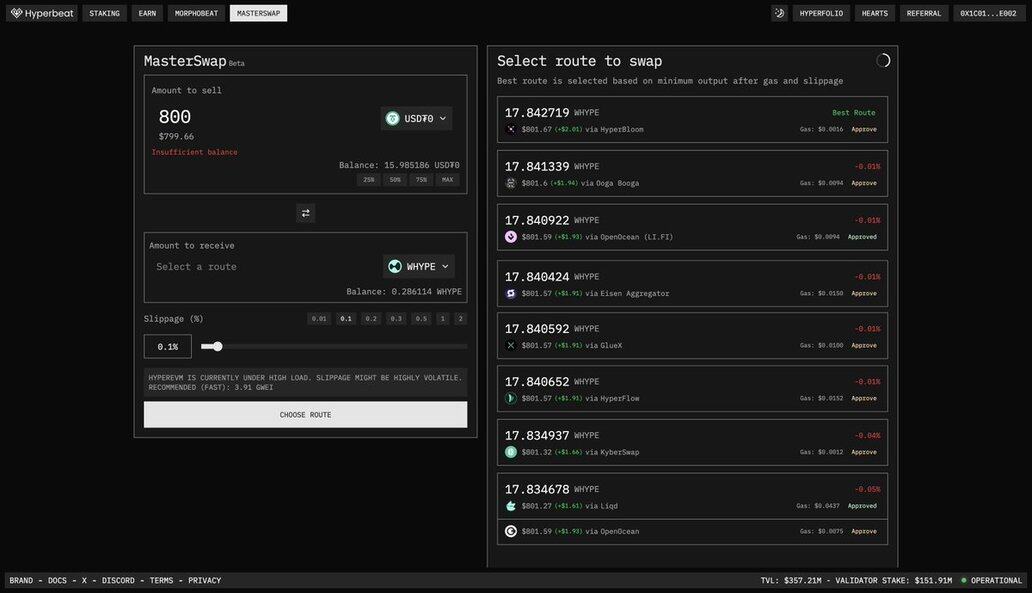Select the 0.1 slippage preset
Viewport: 1032px width, 593px height.
pyautogui.click(x=346, y=319)
